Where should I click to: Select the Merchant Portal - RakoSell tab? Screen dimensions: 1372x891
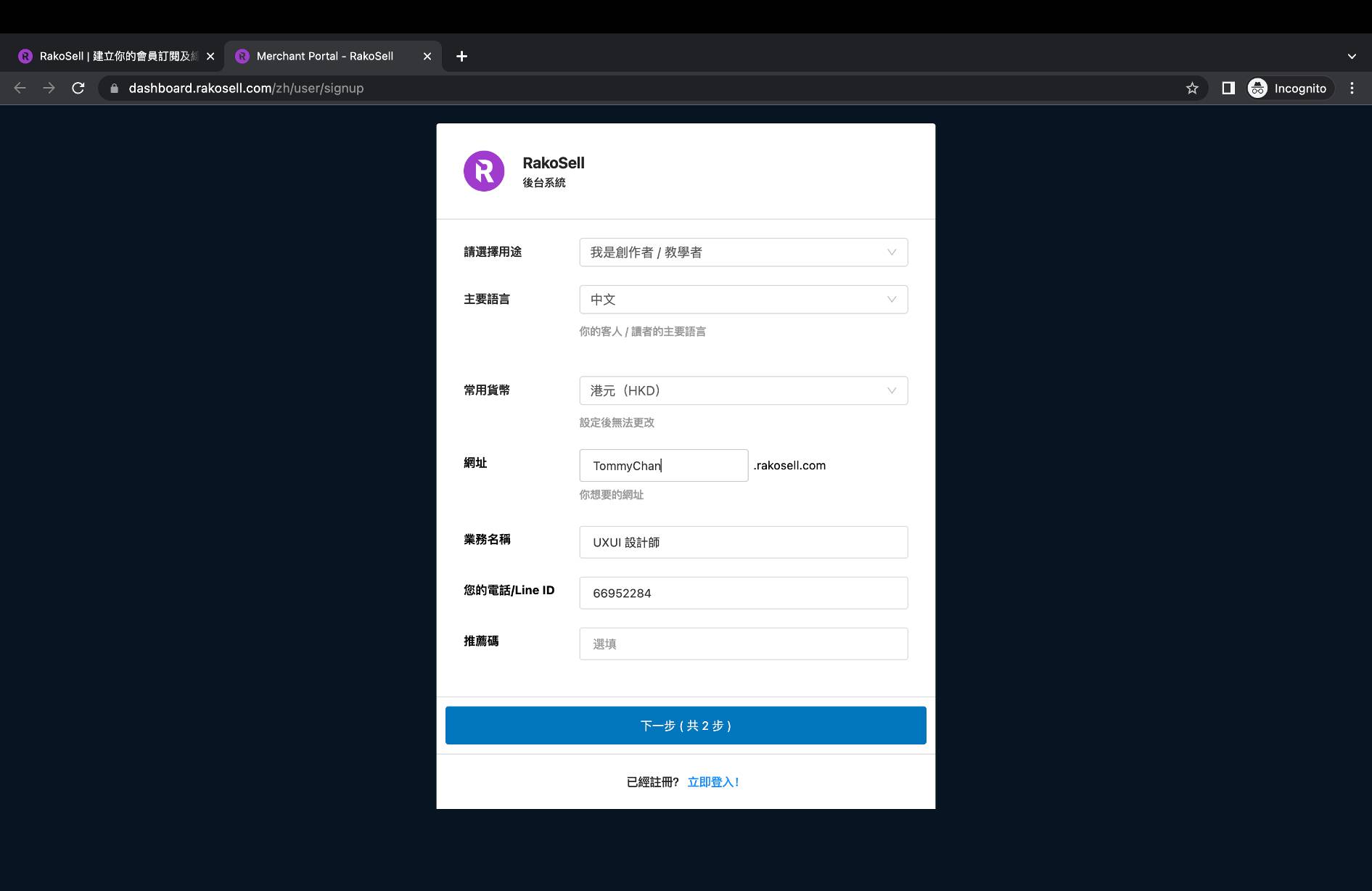tap(324, 57)
